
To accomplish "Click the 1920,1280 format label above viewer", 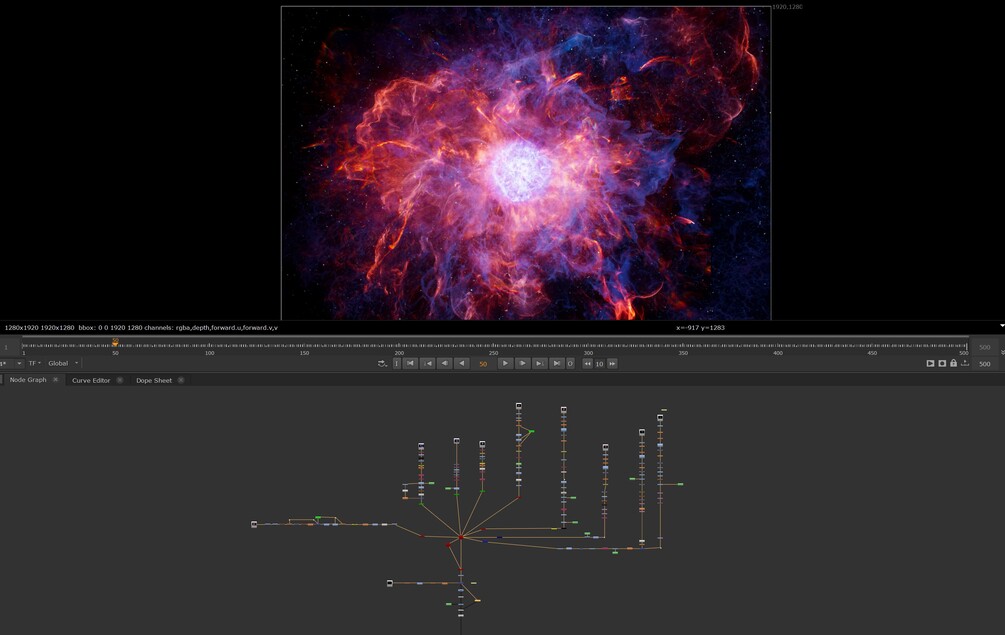I will click(787, 6).
